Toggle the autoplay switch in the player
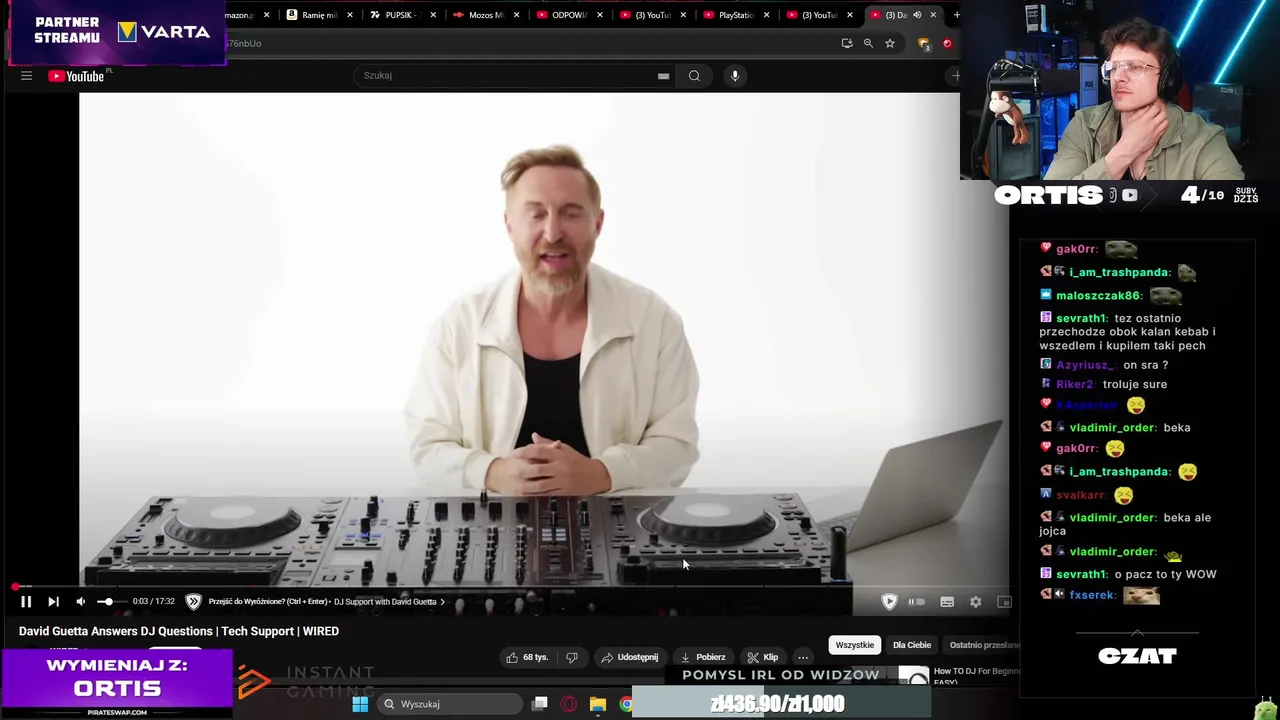This screenshot has width=1280, height=720. click(916, 602)
